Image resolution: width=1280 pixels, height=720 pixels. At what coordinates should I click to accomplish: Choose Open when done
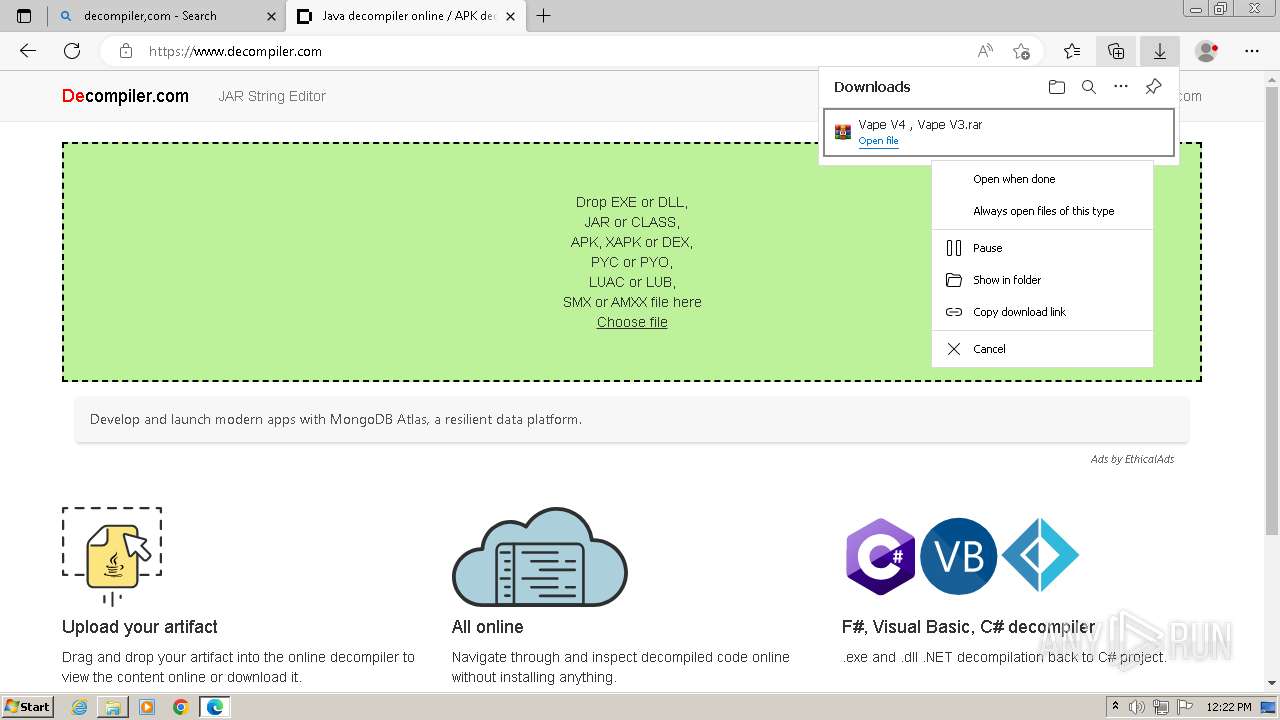pos(1042,179)
